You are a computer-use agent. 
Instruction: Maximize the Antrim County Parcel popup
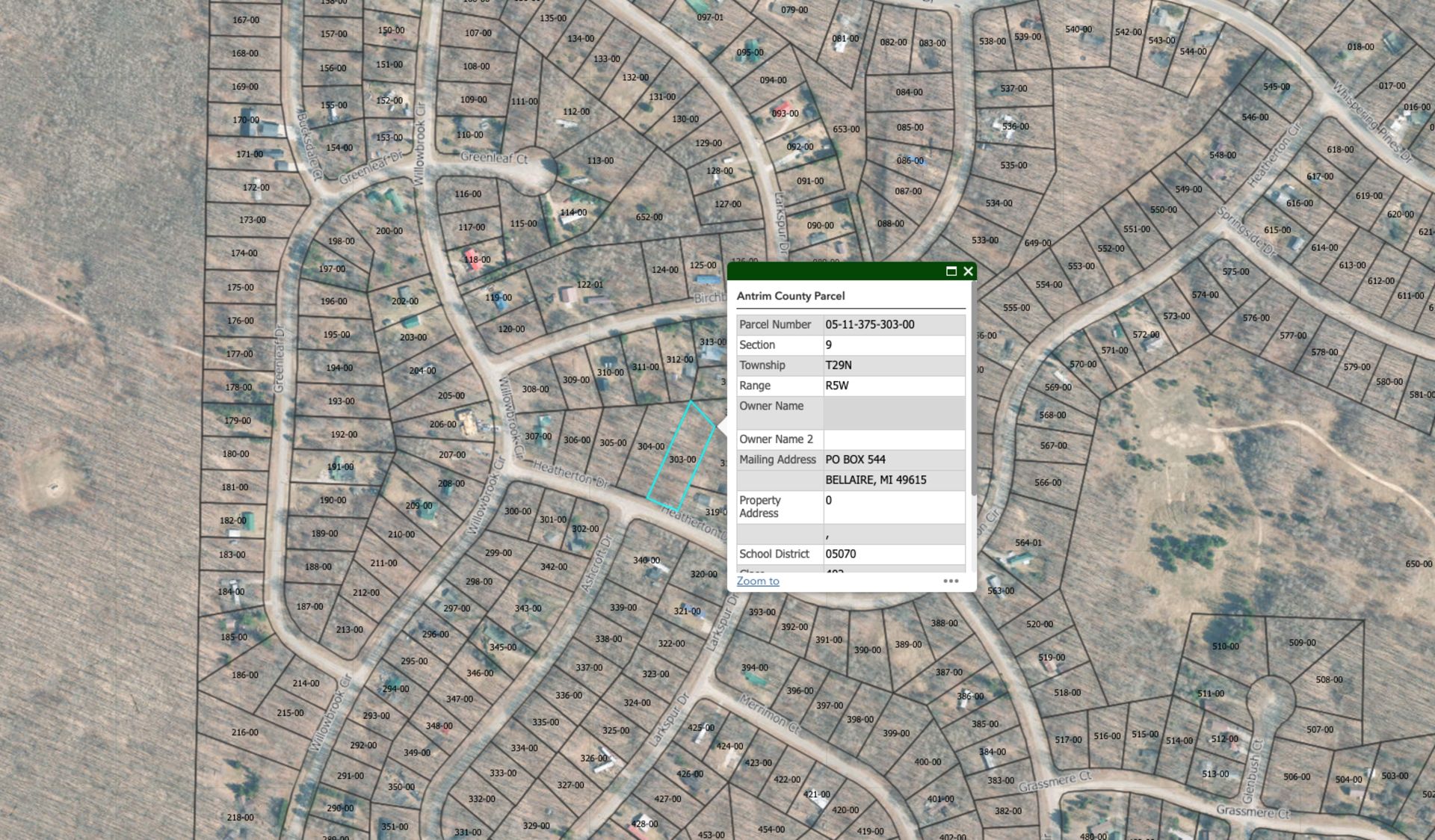point(951,271)
